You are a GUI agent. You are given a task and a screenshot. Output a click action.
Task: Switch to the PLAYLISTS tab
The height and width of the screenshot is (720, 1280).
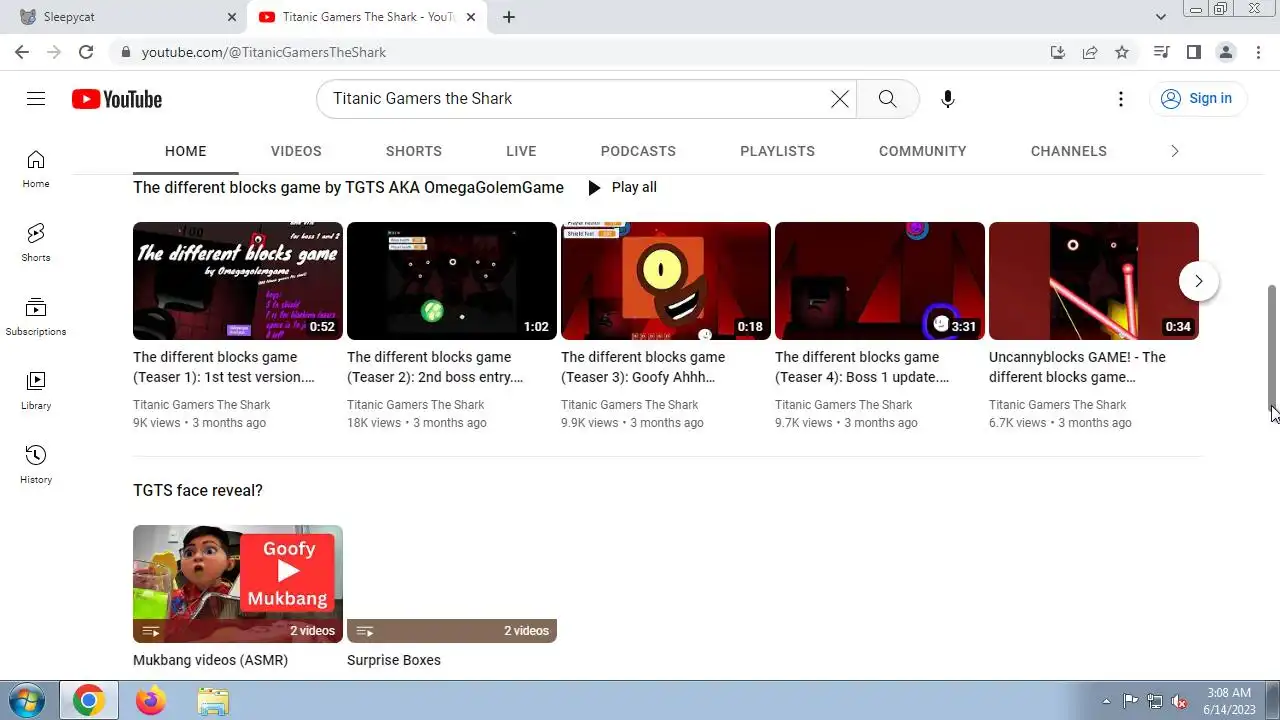777,151
